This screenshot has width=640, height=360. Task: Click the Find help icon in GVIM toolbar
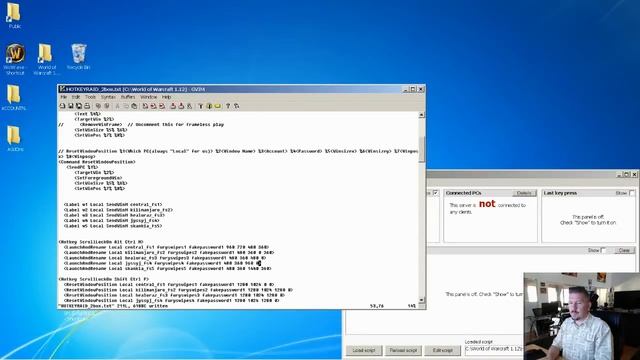pyautogui.click(x=236, y=106)
